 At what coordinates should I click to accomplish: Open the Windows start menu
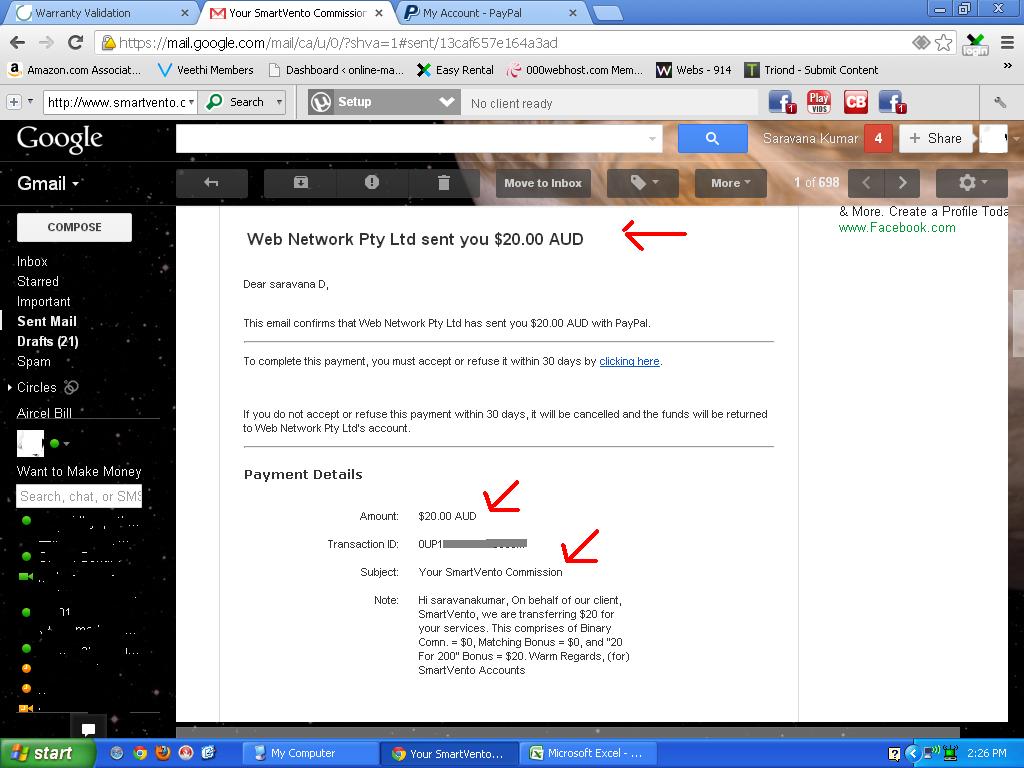(x=41, y=753)
